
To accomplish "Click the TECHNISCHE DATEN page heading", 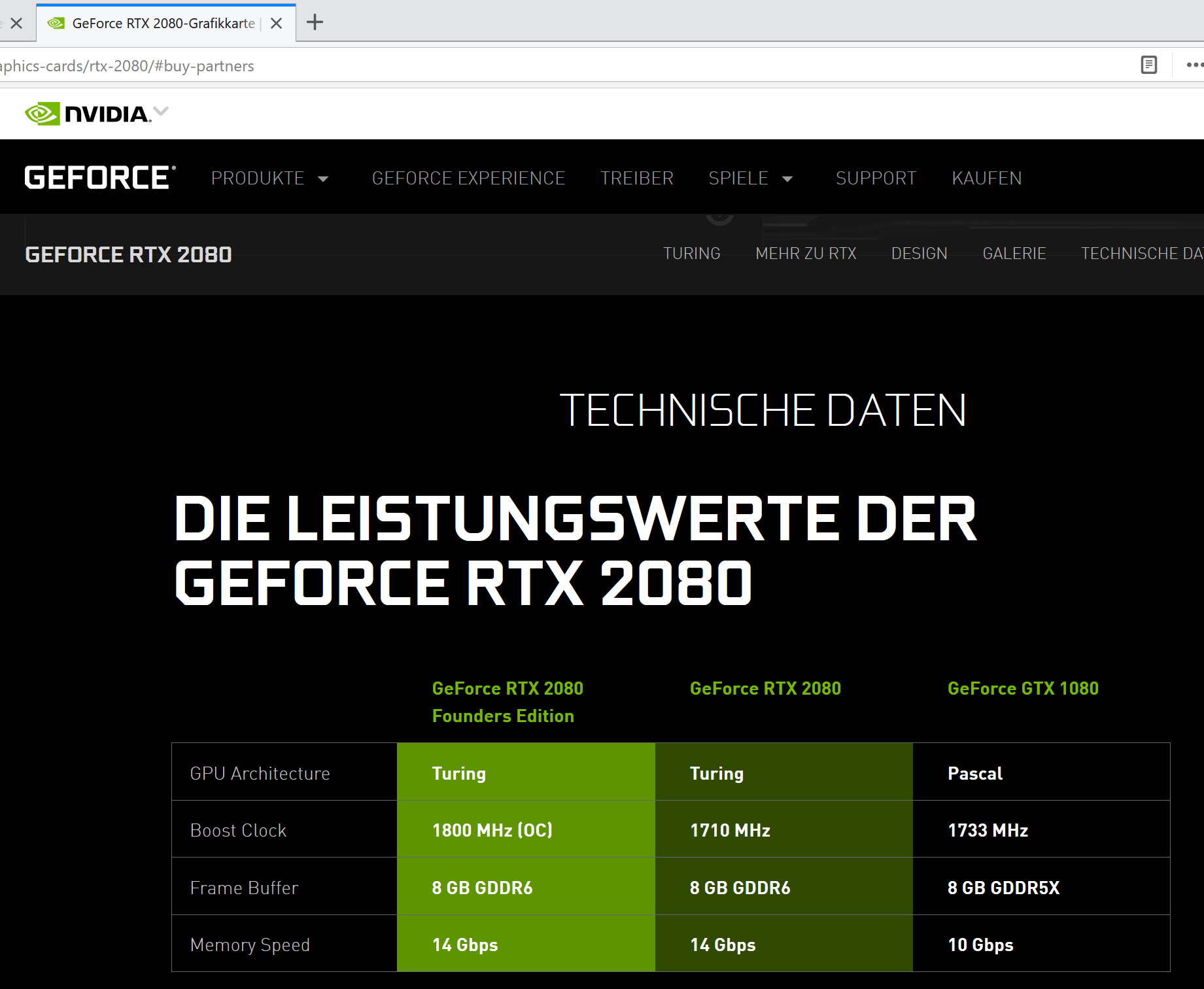I will (763, 411).
